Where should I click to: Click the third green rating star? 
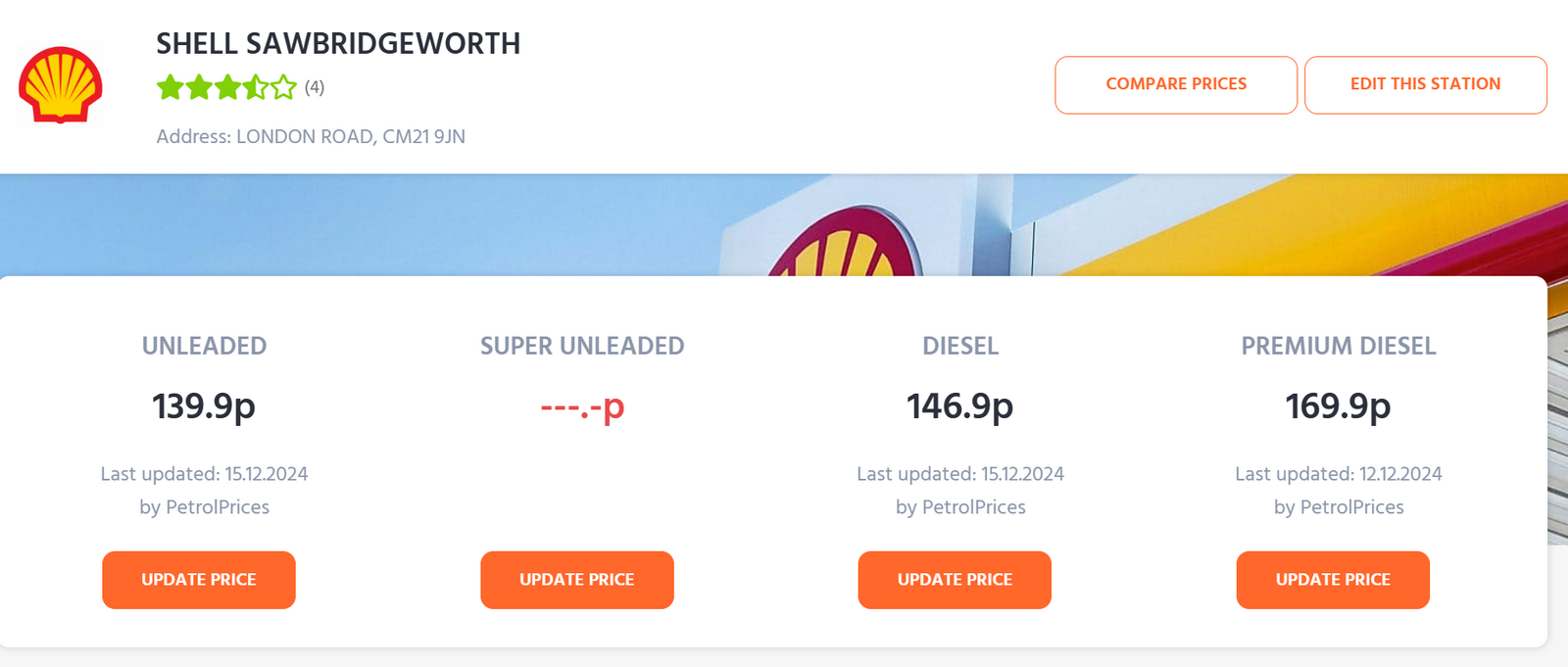pos(227,87)
